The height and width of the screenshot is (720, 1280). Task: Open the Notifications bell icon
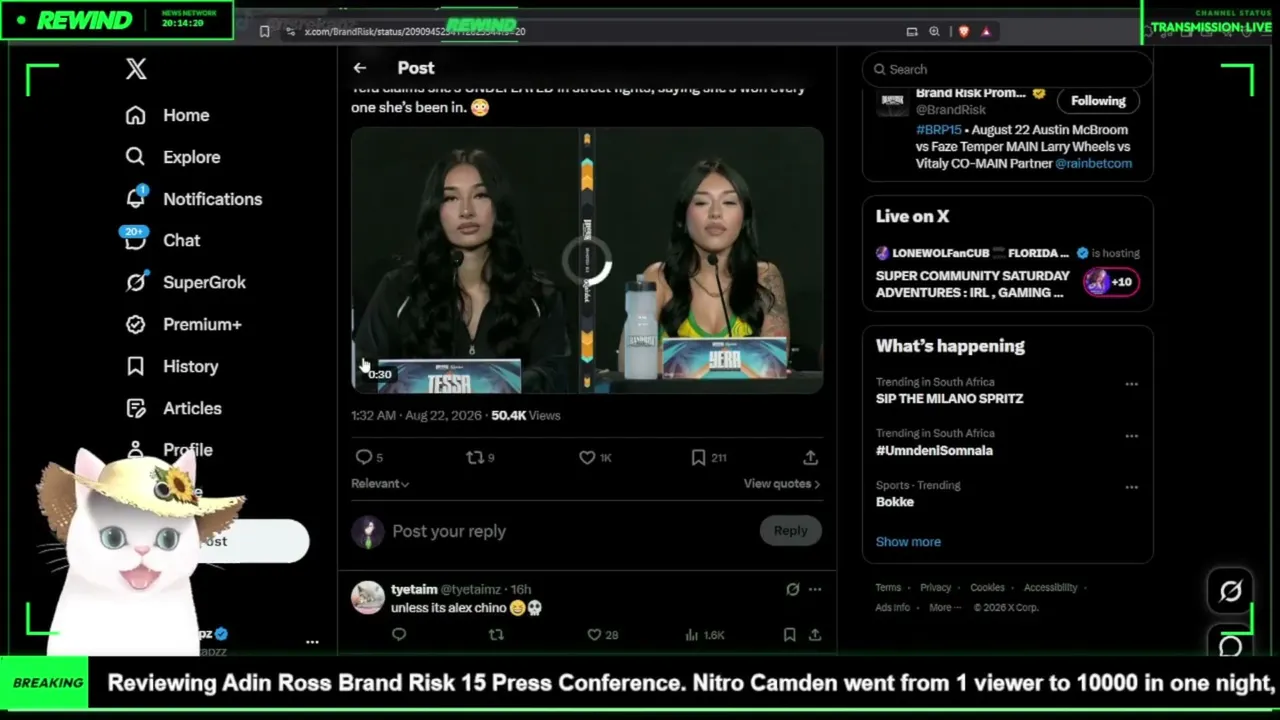[x=135, y=198]
